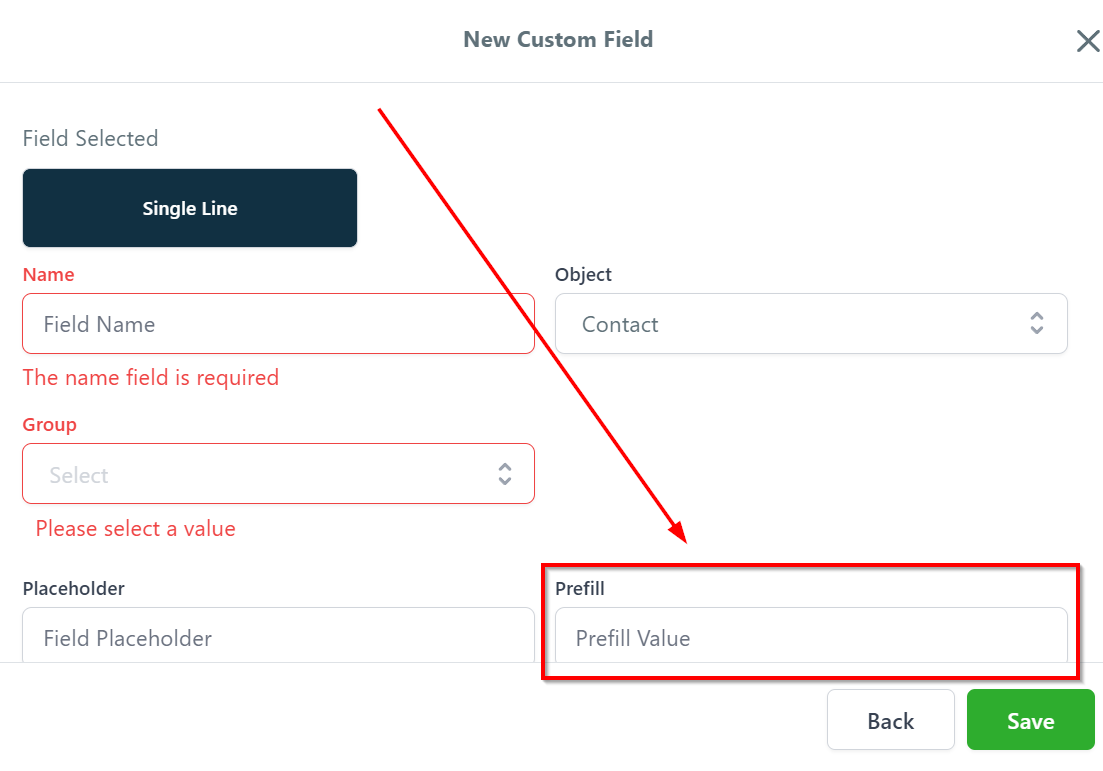
Task: Click the Placeholder field label
Action: [x=73, y=589]
